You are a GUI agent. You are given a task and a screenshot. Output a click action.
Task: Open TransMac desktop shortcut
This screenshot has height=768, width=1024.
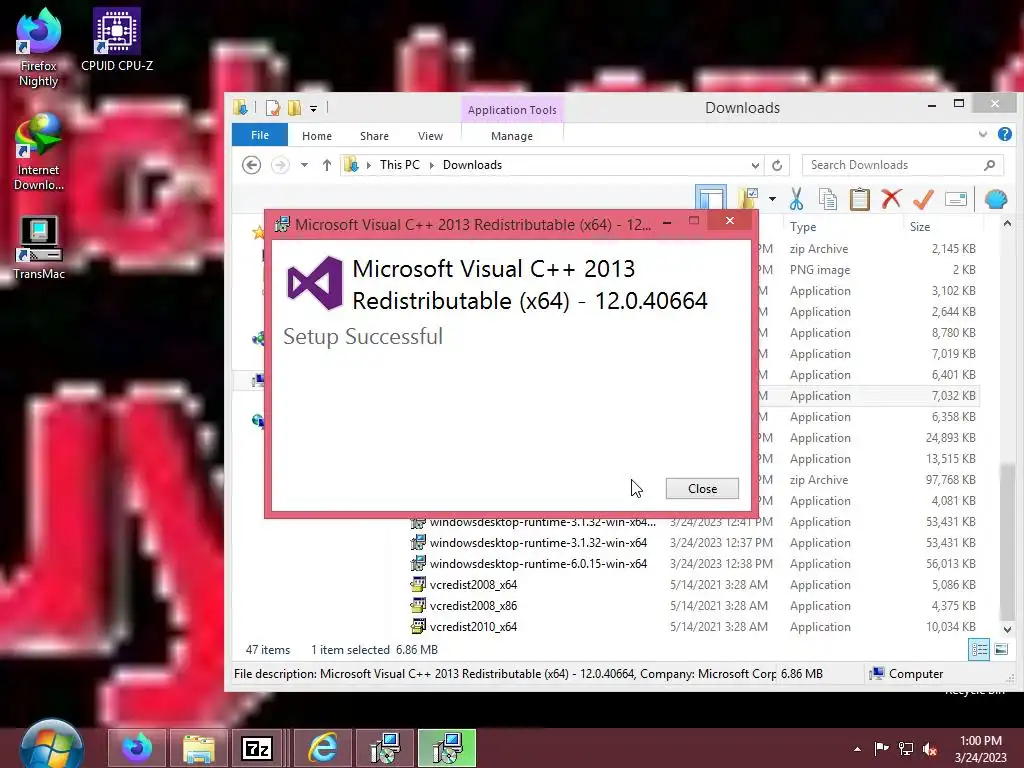click(39, 248)
